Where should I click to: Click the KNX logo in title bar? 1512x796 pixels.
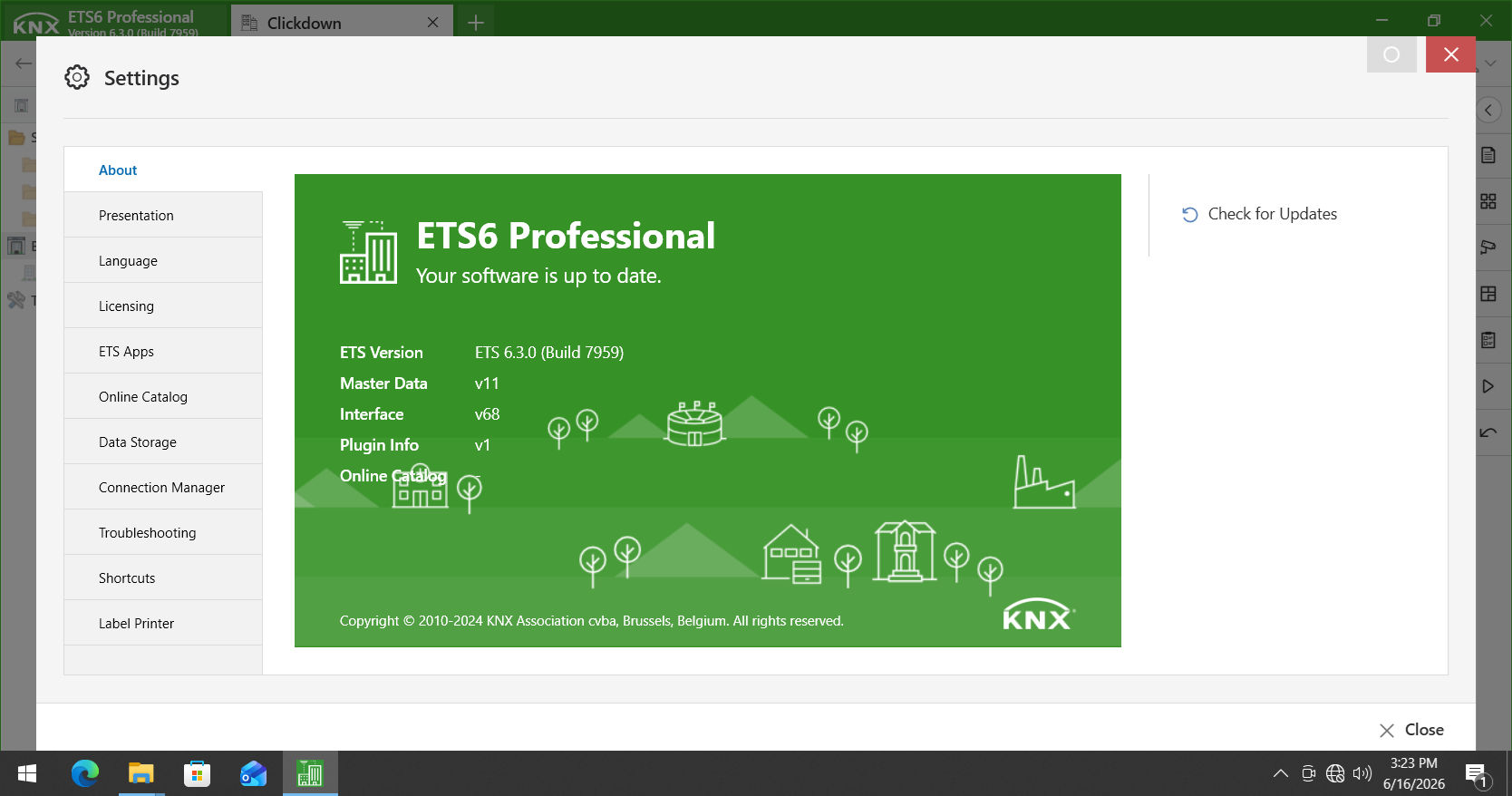click(36, 24)
